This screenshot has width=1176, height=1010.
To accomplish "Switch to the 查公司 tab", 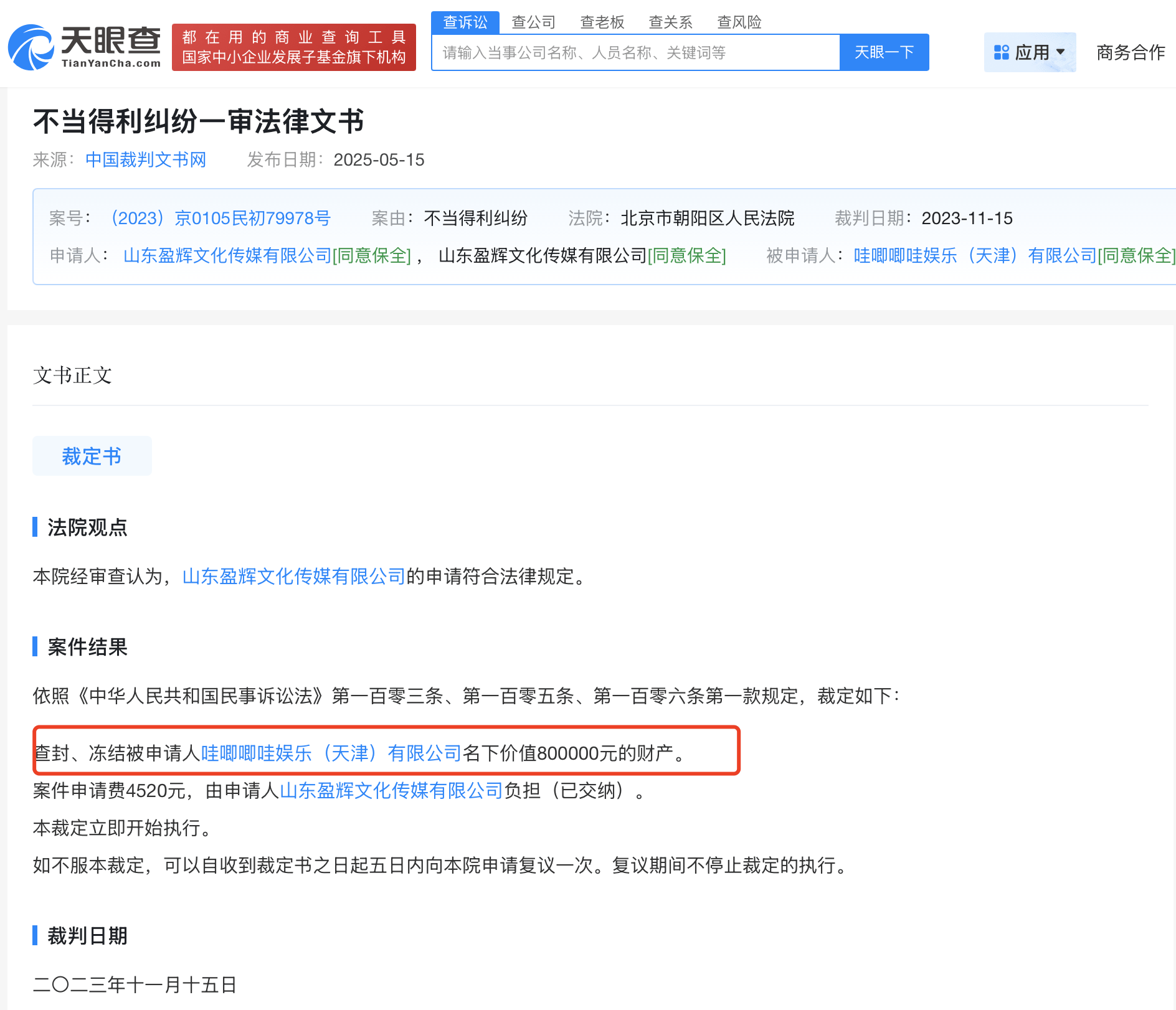I will (x=533, y=22).
